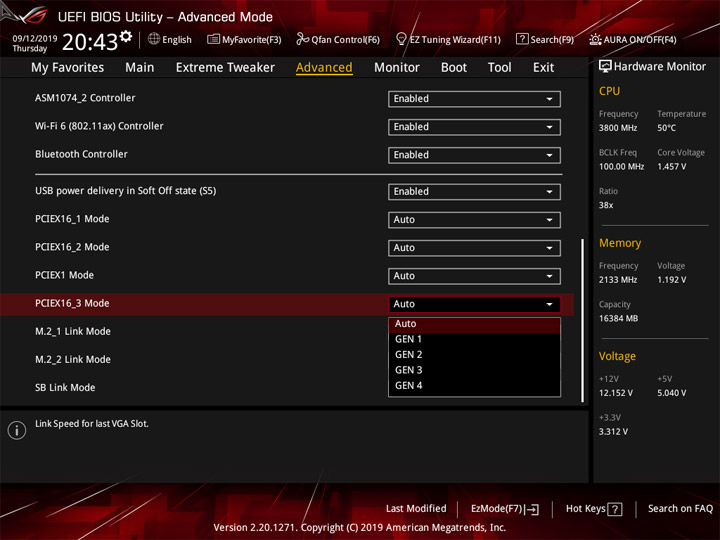Click the date 09/12/2019 Thursday
This screenshot has width=720, height=540.
coord(34,43)
